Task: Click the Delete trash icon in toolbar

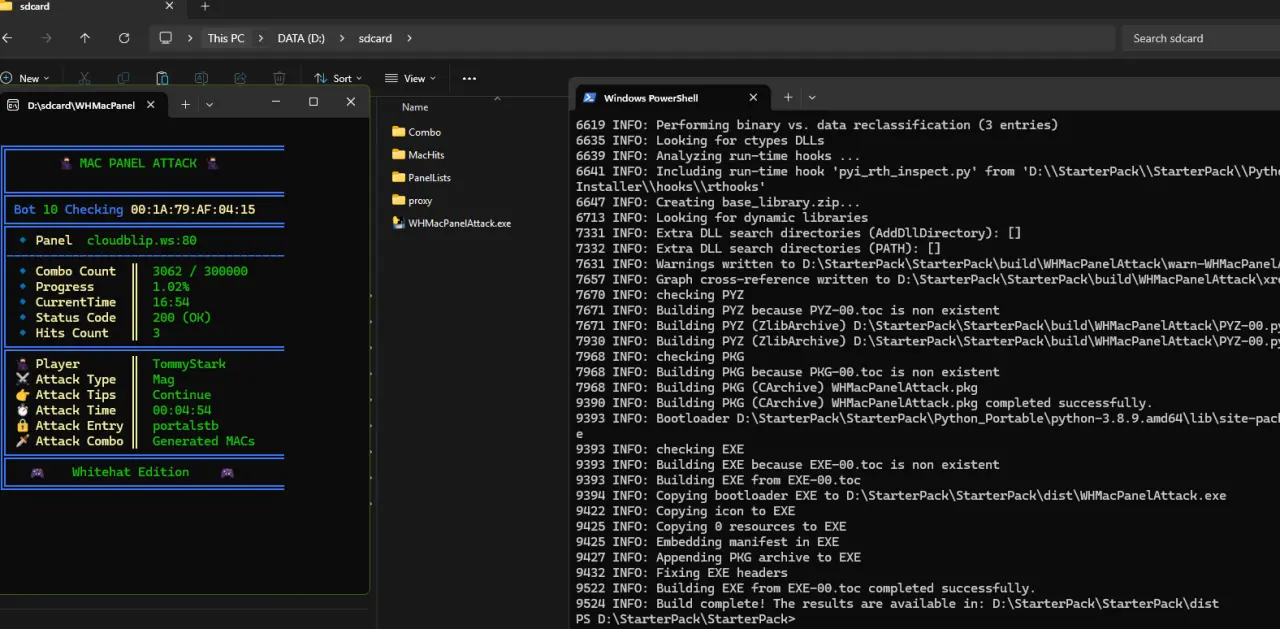Action: (279, 78)
